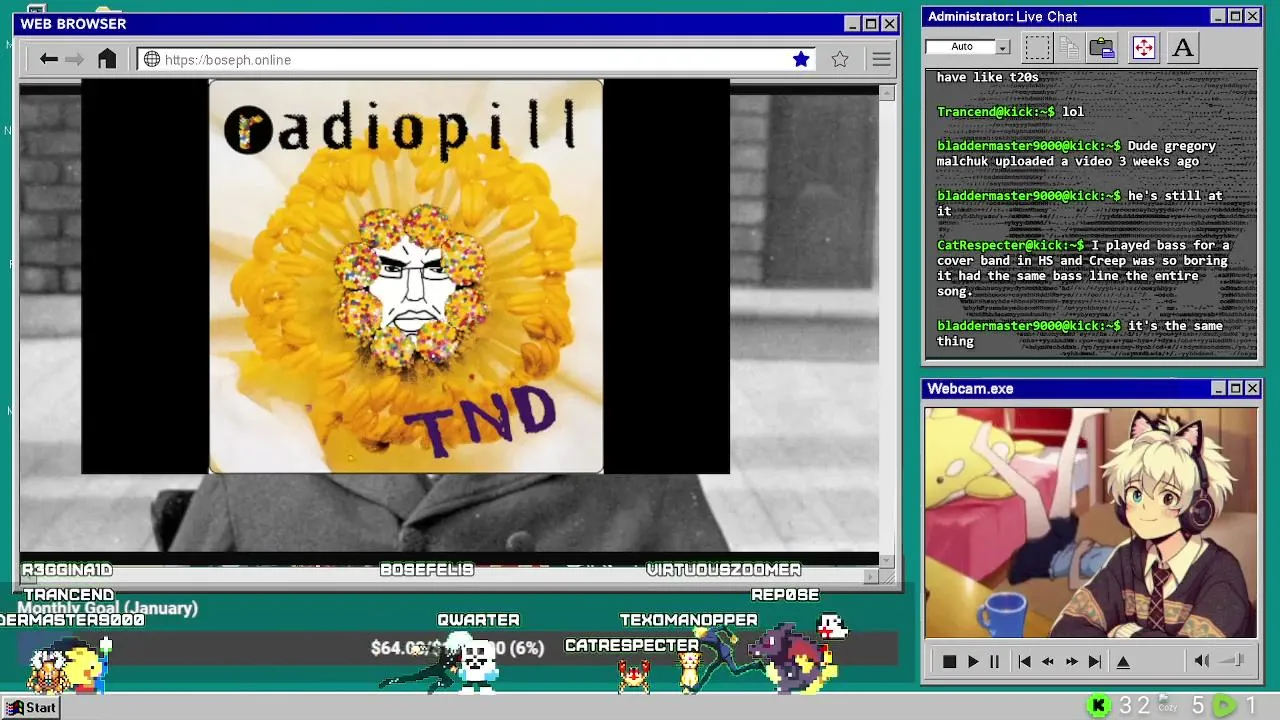Viewport: 1280px width, 720px height.
Task: Go forward in the web browser
Action: point(74,59)
